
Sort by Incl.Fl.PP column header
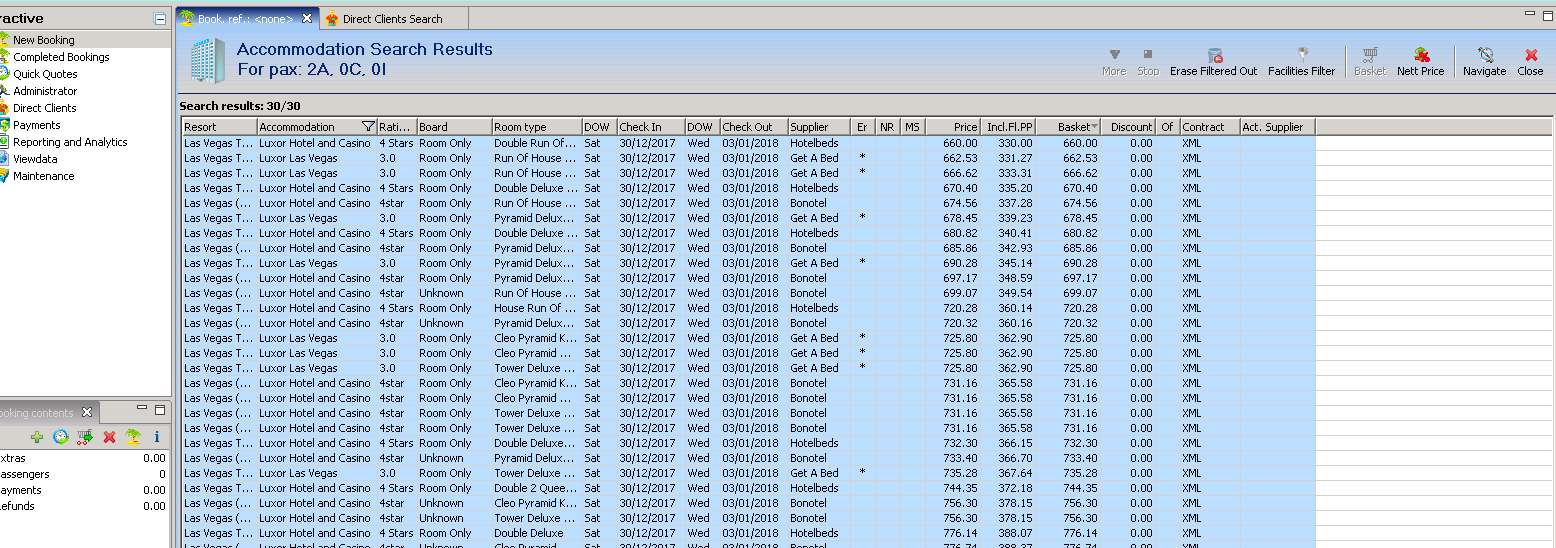(1008, 127)
